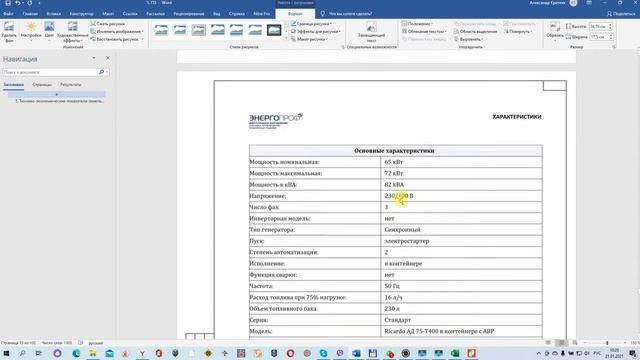Expand the picture styles gallery

click(286, 38)
